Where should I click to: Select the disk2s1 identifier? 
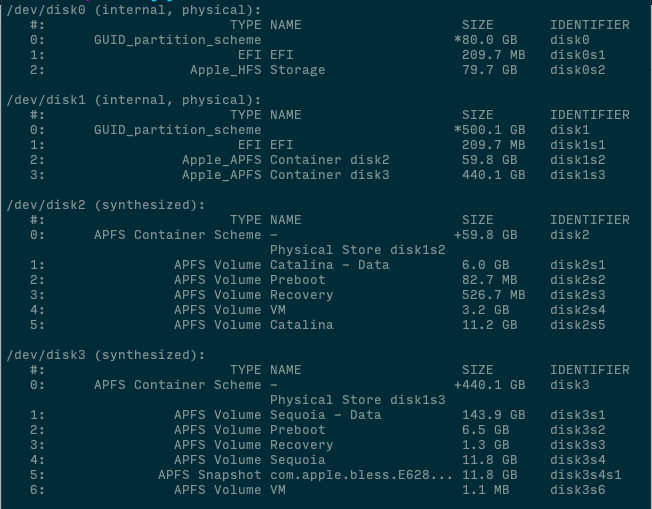578,265
